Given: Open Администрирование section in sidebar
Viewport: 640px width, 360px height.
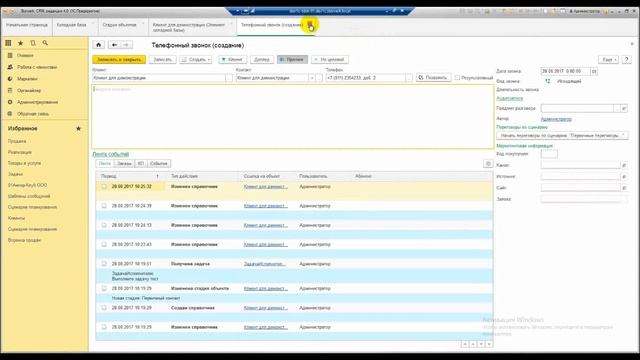Looking at the screenshot, I should pyautogui.click(x=38, y=102).
